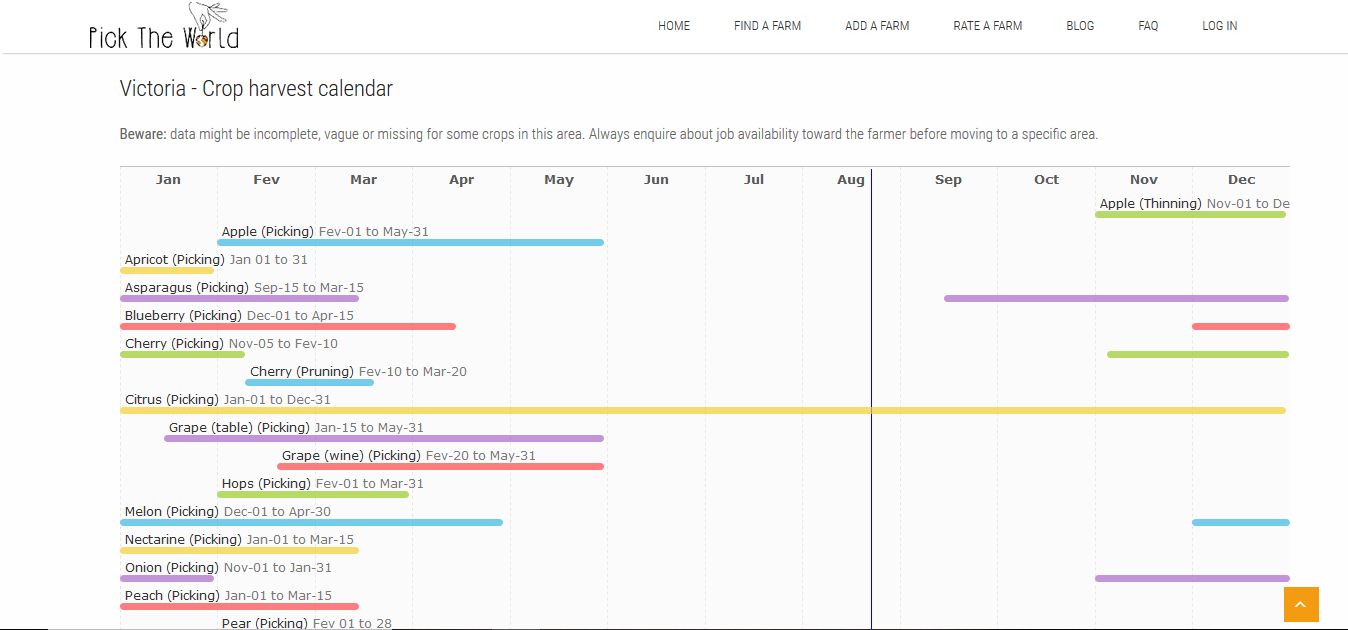This screenshot has width=1348, height=630.
Task: Click the Apple (Thinning) label in November
Action: click(x=1150, y=204)
